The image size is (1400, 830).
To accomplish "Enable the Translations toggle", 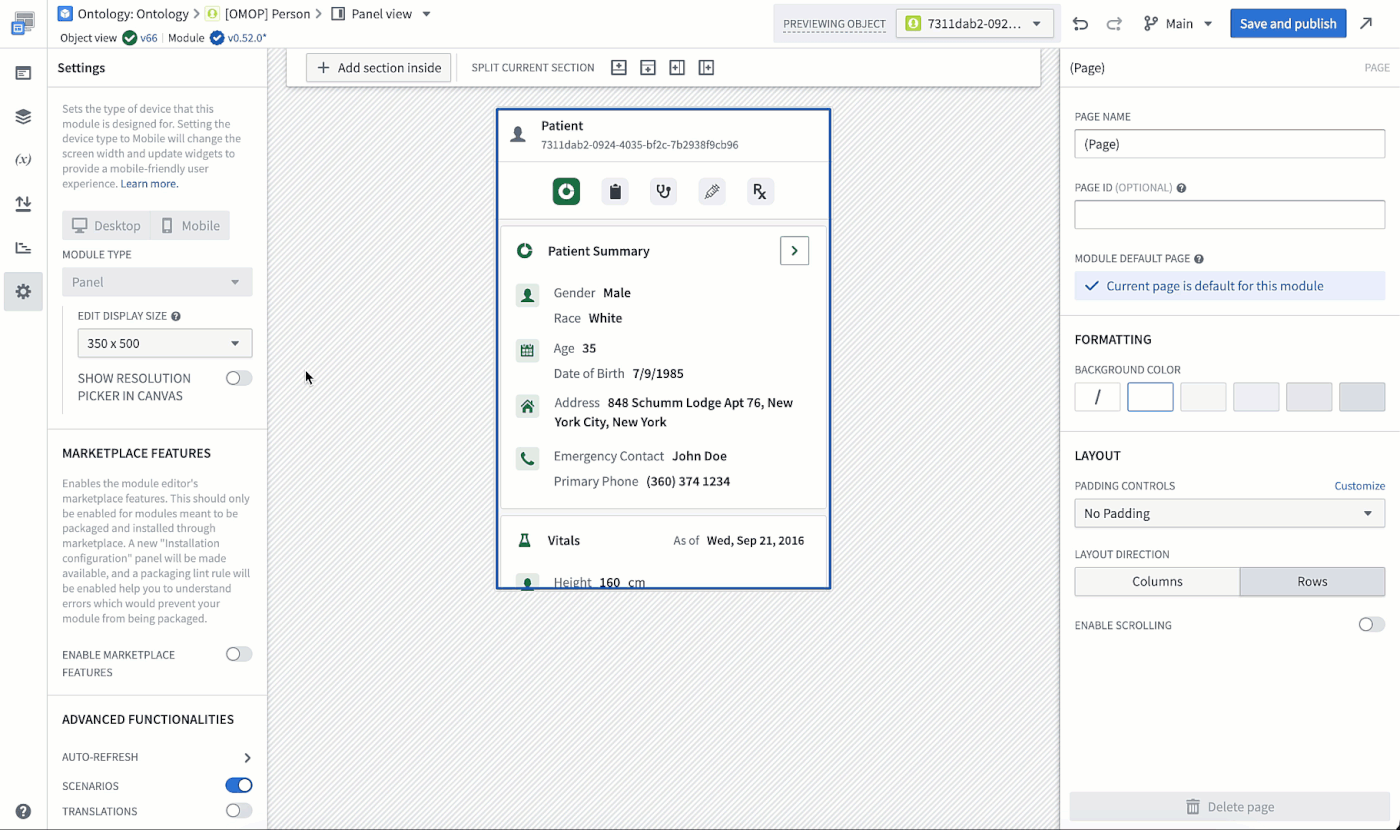I will point(239,811).
